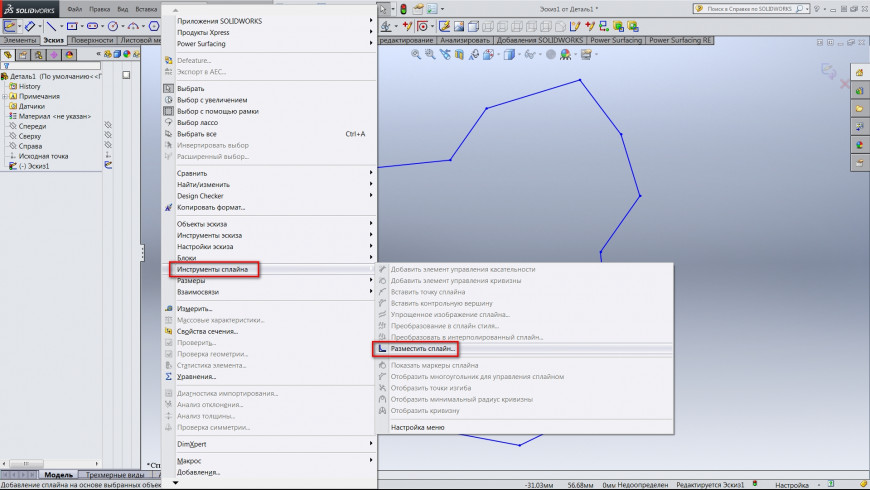Open Appearances task pane tab icon
Image resolution: width=870 pixels, height=490 pixels.
tap(859, 145)
